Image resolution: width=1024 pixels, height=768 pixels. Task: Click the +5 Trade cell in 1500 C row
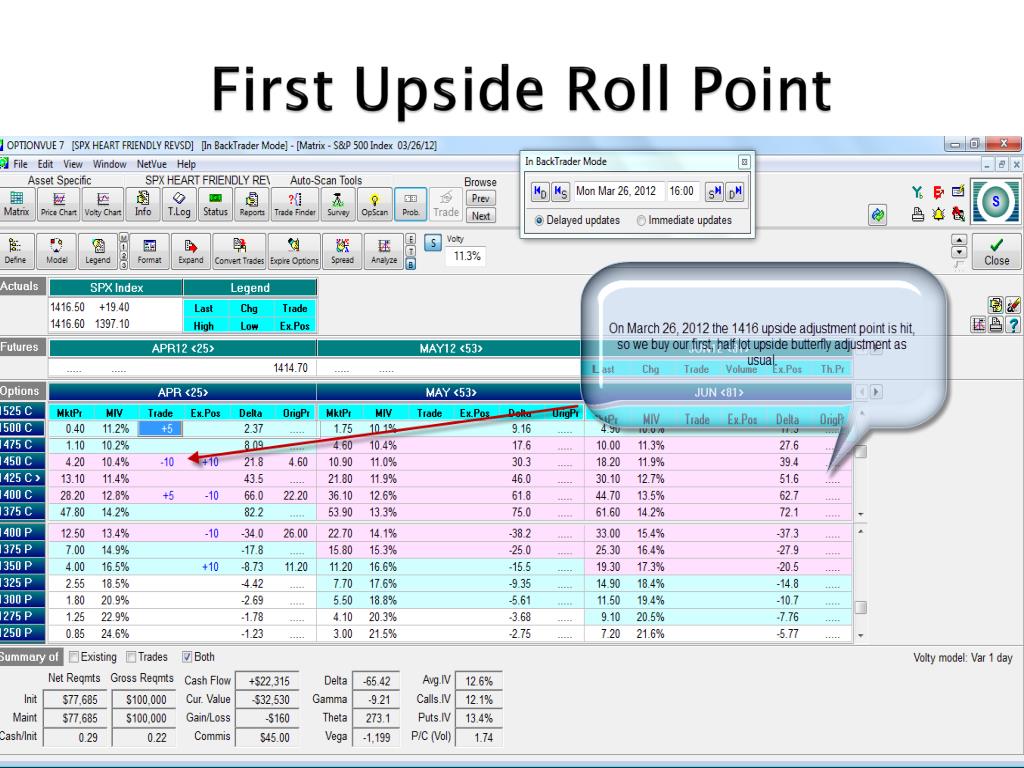pyautogui.click(x=160, y=428)
